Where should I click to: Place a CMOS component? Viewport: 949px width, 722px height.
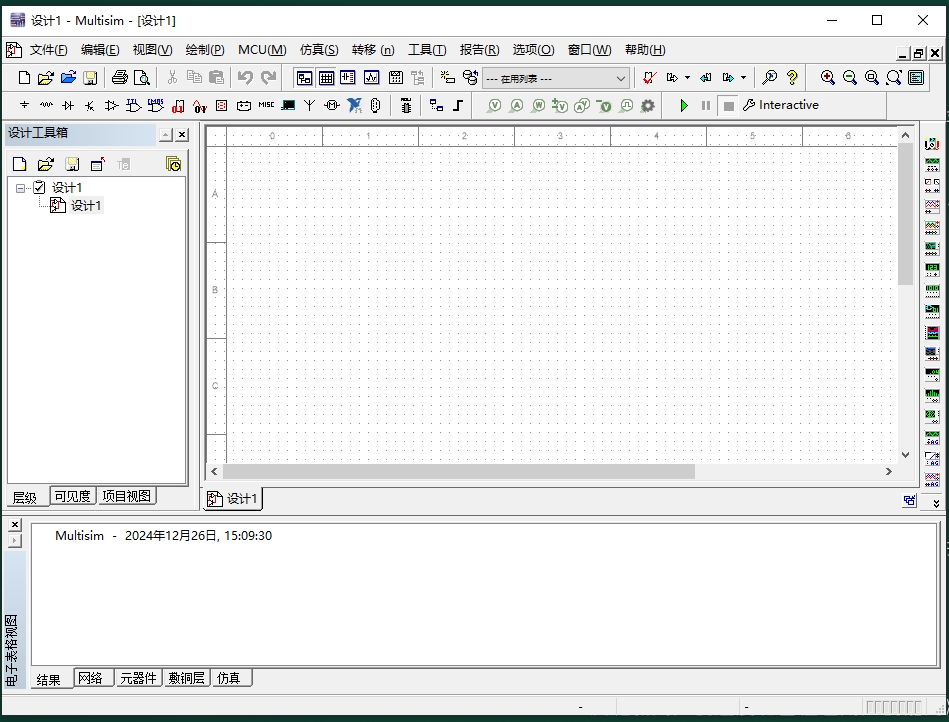coord(156,105)
